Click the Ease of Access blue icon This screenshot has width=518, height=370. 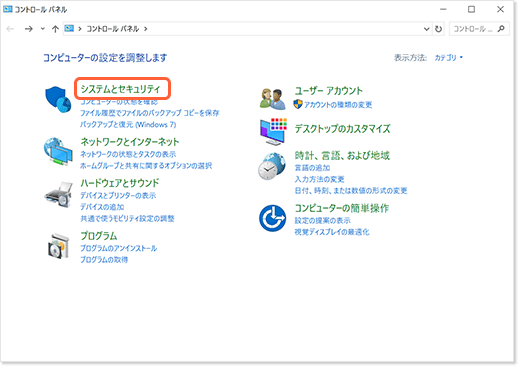pyautogui.click(x=272, y=218)
